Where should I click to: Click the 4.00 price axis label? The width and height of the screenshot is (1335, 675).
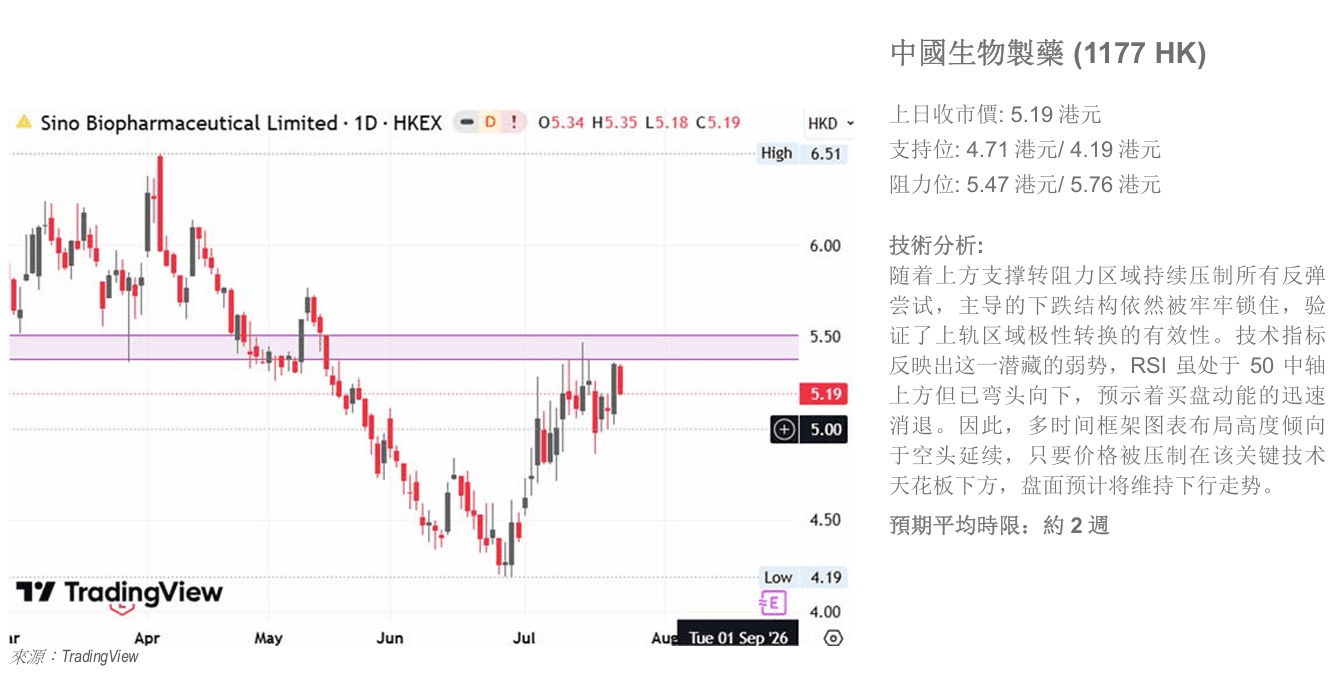(x=825, y=611)
